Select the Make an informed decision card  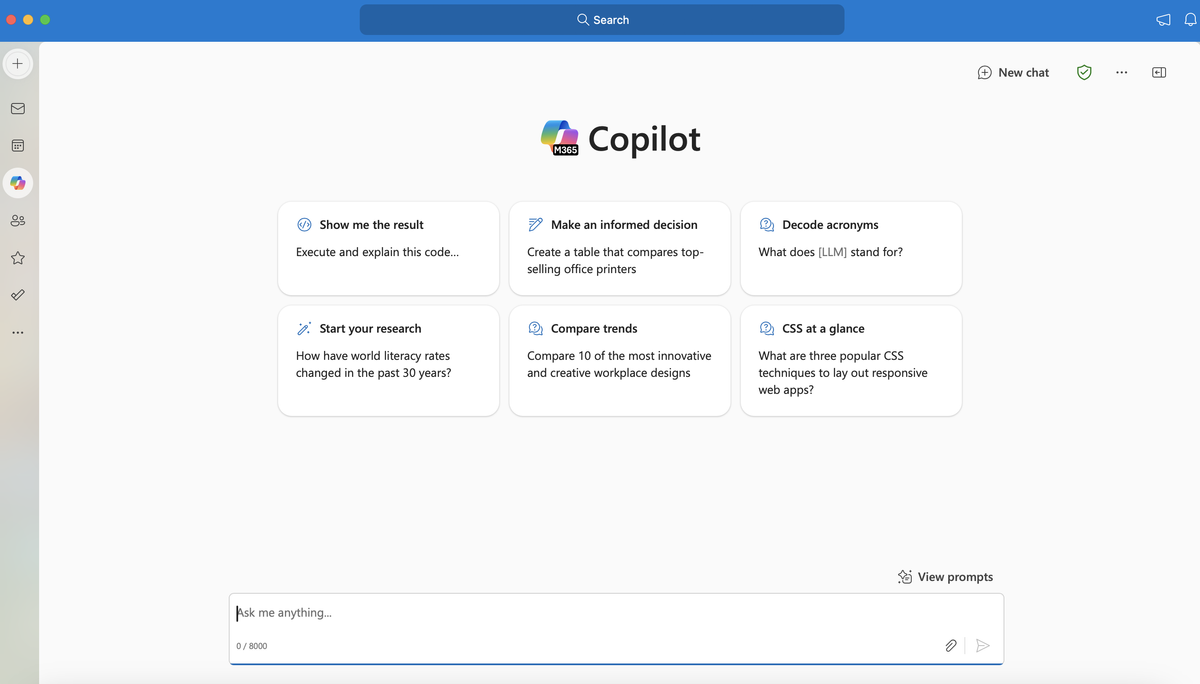click(x=620, y=248)
